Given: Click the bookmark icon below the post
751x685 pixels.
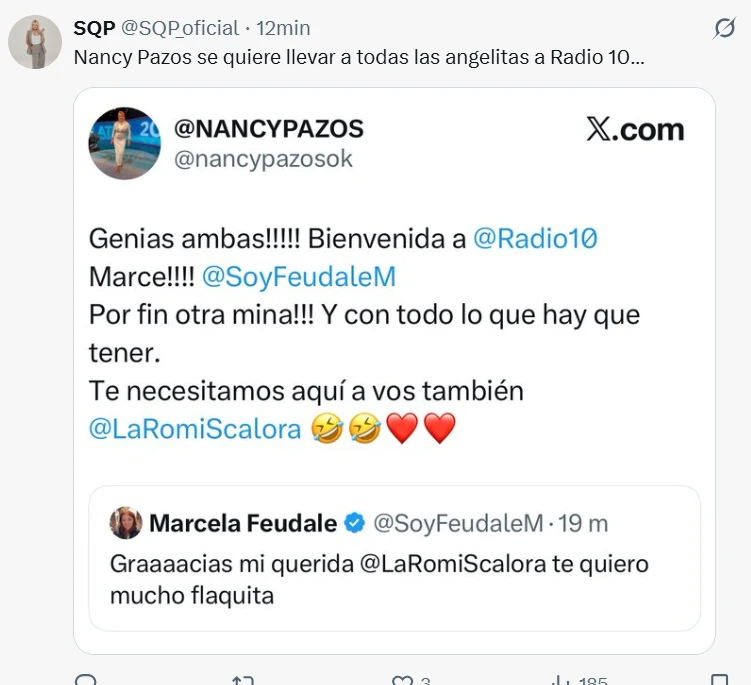Looking at the screenshot, I should pyautogui.click(x=718, y=680).
